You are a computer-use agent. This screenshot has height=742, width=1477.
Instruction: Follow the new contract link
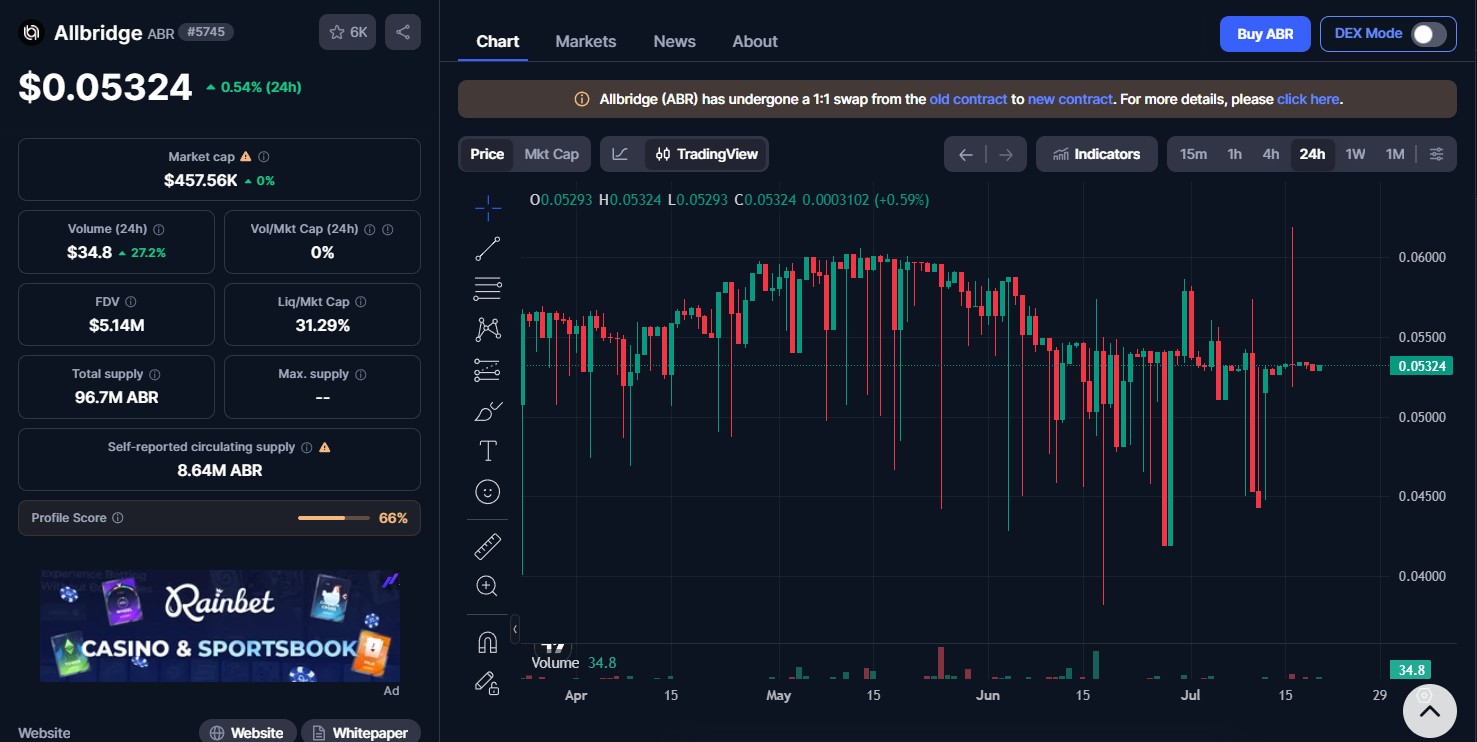point(1070,100)
